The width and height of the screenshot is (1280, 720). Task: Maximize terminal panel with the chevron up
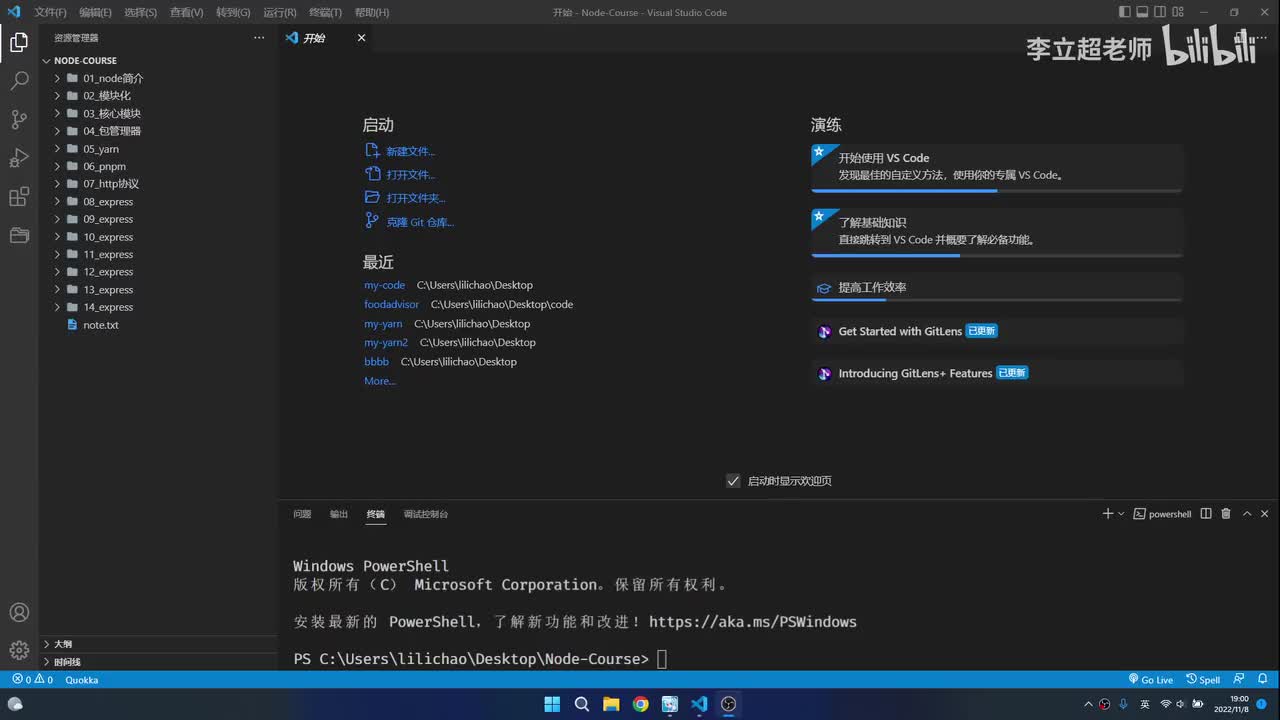[1247, 514]
